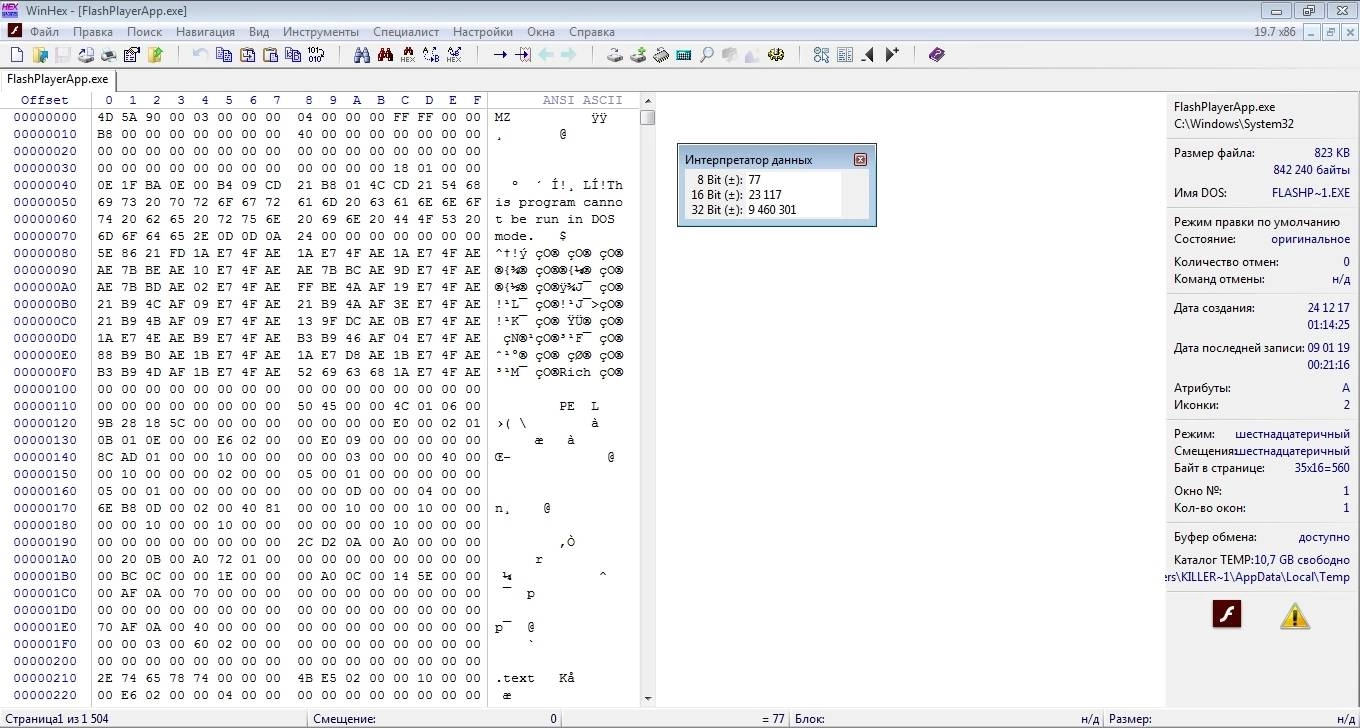Click the hex editor scroll-up arrow
Image resolution: width=1360 pixels, height=728 pixels.
(648, 101)
